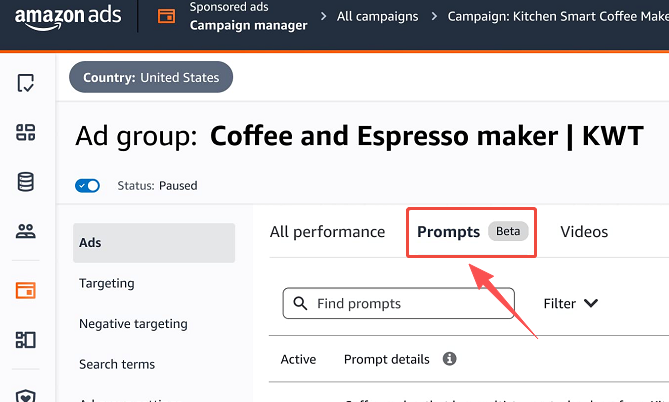Select Negative targeting in side menu
The height and width of the screenshot is (402, 669).
point(133,324)
